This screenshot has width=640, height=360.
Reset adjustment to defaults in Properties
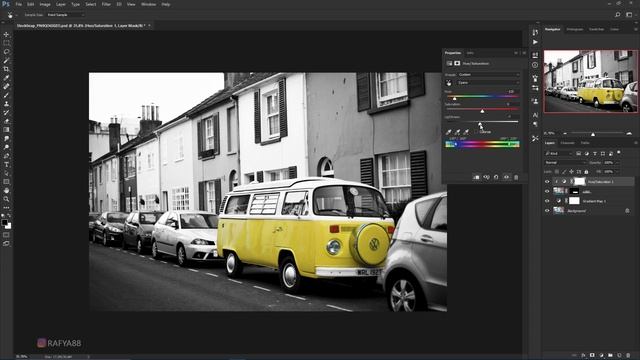(x=496, y=177)
